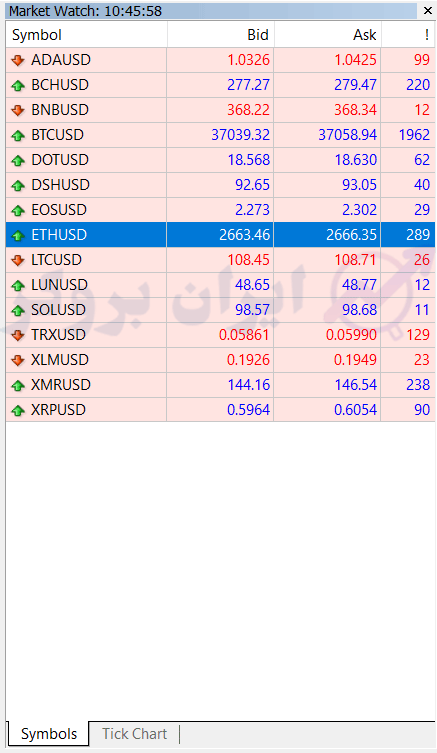Click the Ask column header
The height and width of the screenshot is (753, 437).
pos(328,35)
